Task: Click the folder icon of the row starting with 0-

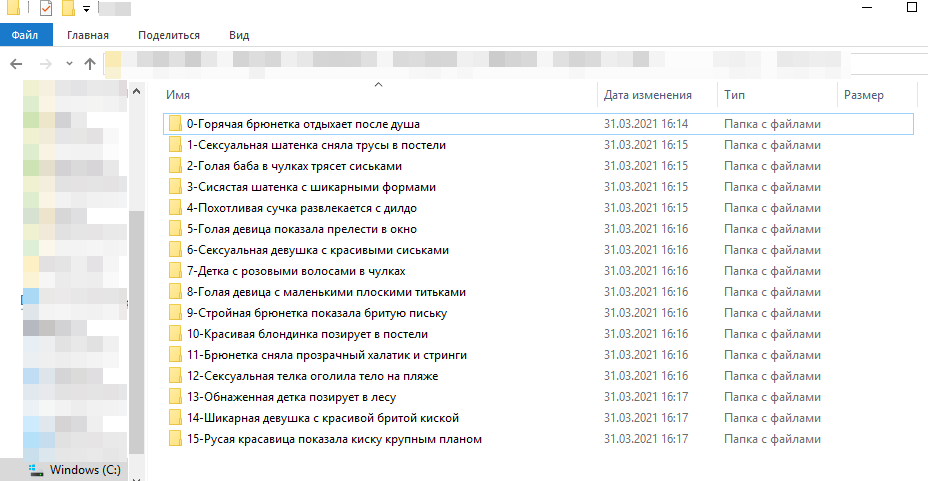Action: (x=175, y=124)
